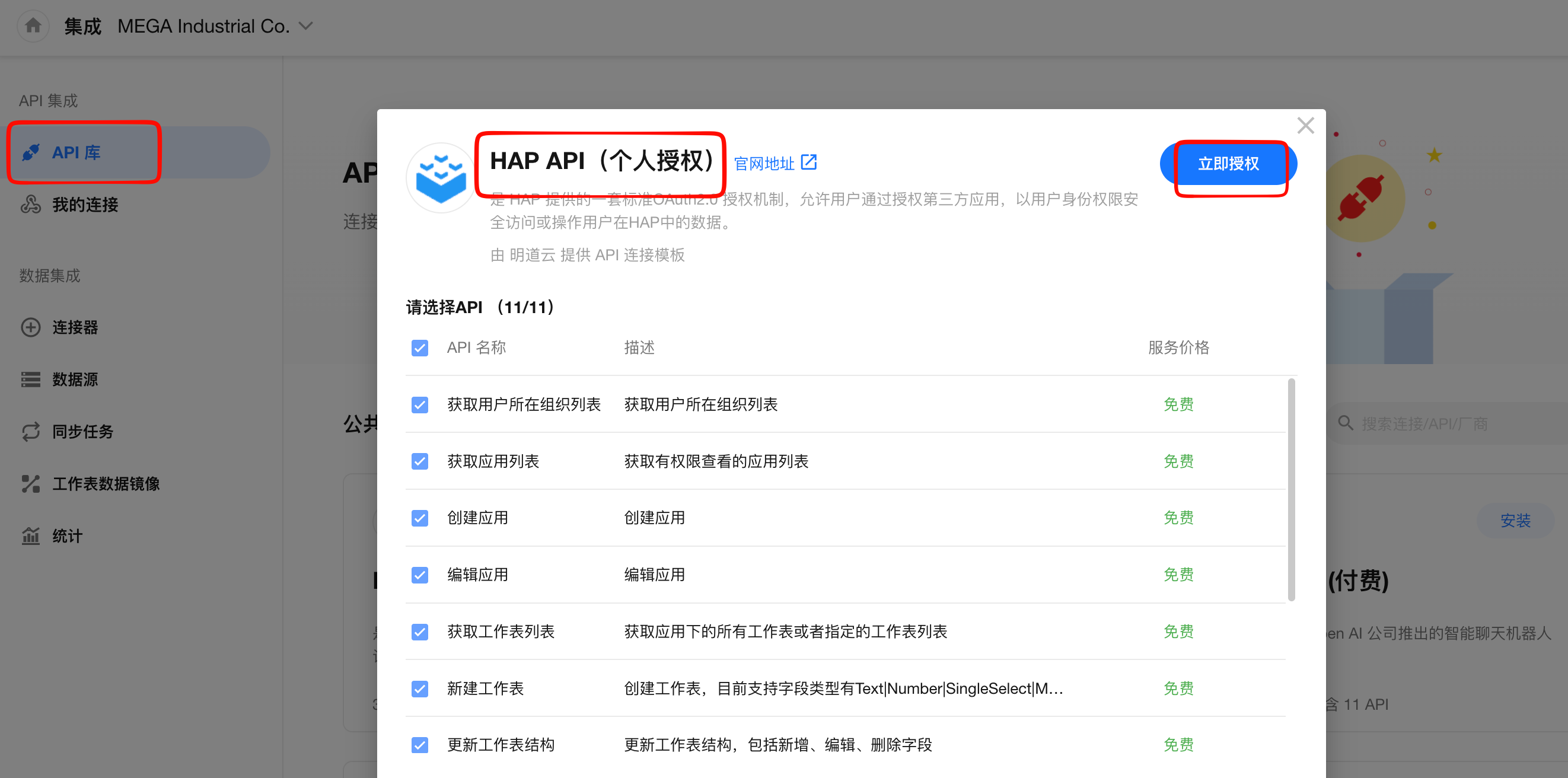Uncheck the 获取应用列表 checkbox
Image resolution: width=1568 pixels, height=778 pixels.
click(x=419, y=461)
